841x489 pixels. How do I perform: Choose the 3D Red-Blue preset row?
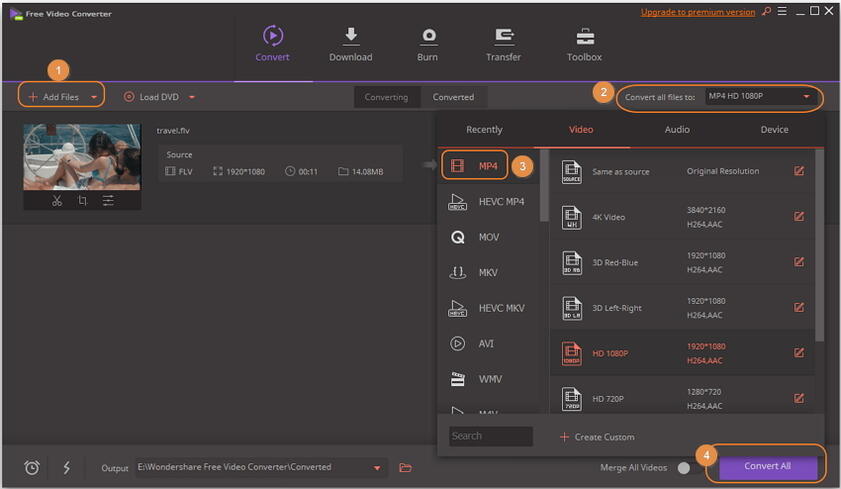click(x=682, y=262)
